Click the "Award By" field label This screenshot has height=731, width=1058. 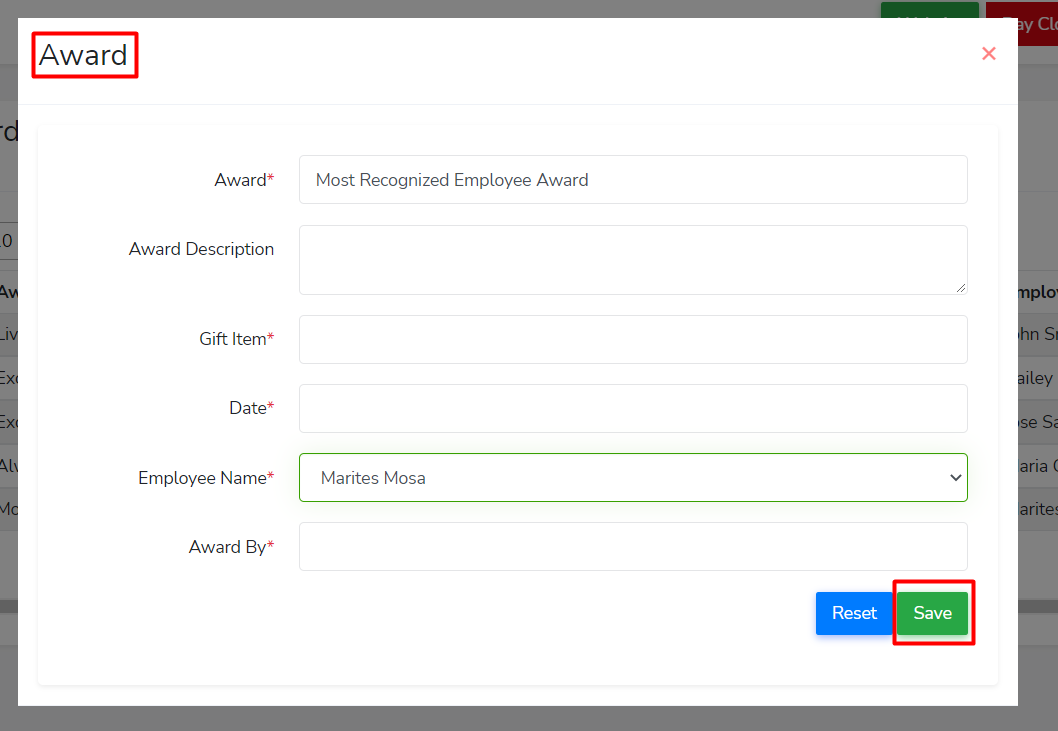pos(228,547)
